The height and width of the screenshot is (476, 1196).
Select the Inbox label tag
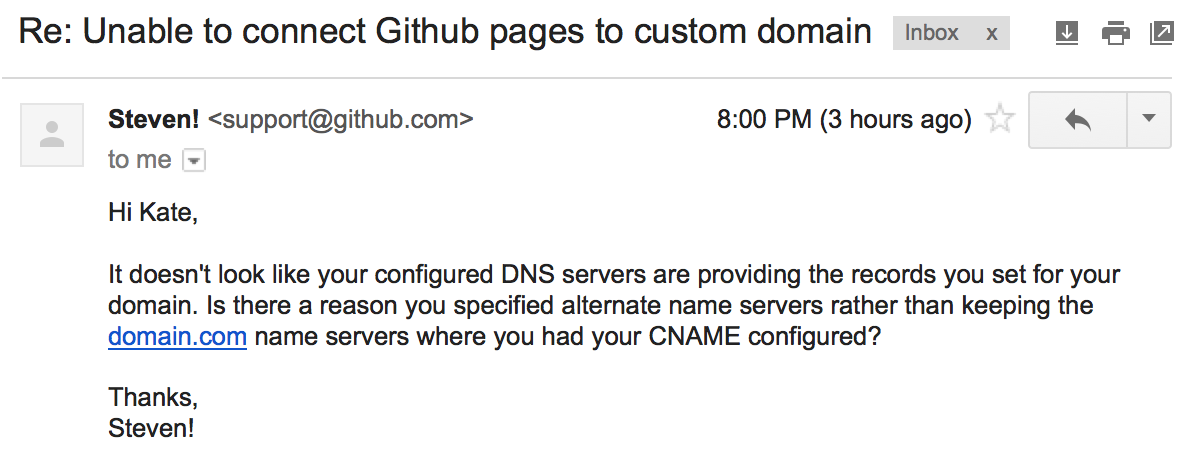tap(931, 33)
